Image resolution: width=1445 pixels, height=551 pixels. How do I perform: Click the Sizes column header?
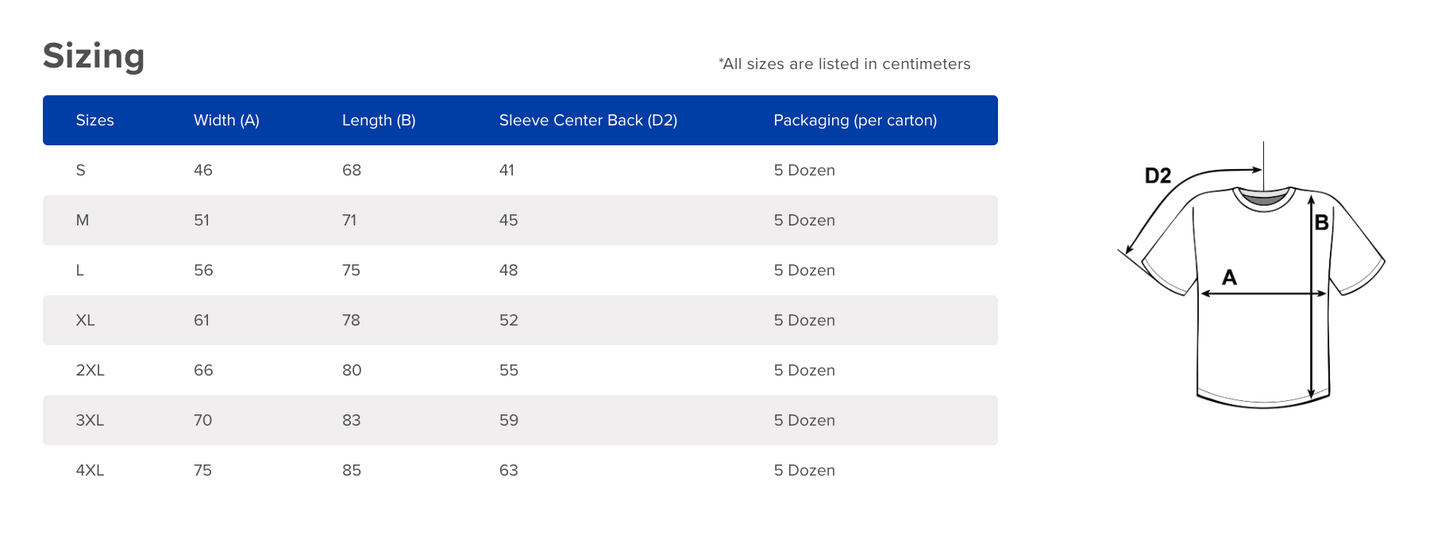(95, 120)
